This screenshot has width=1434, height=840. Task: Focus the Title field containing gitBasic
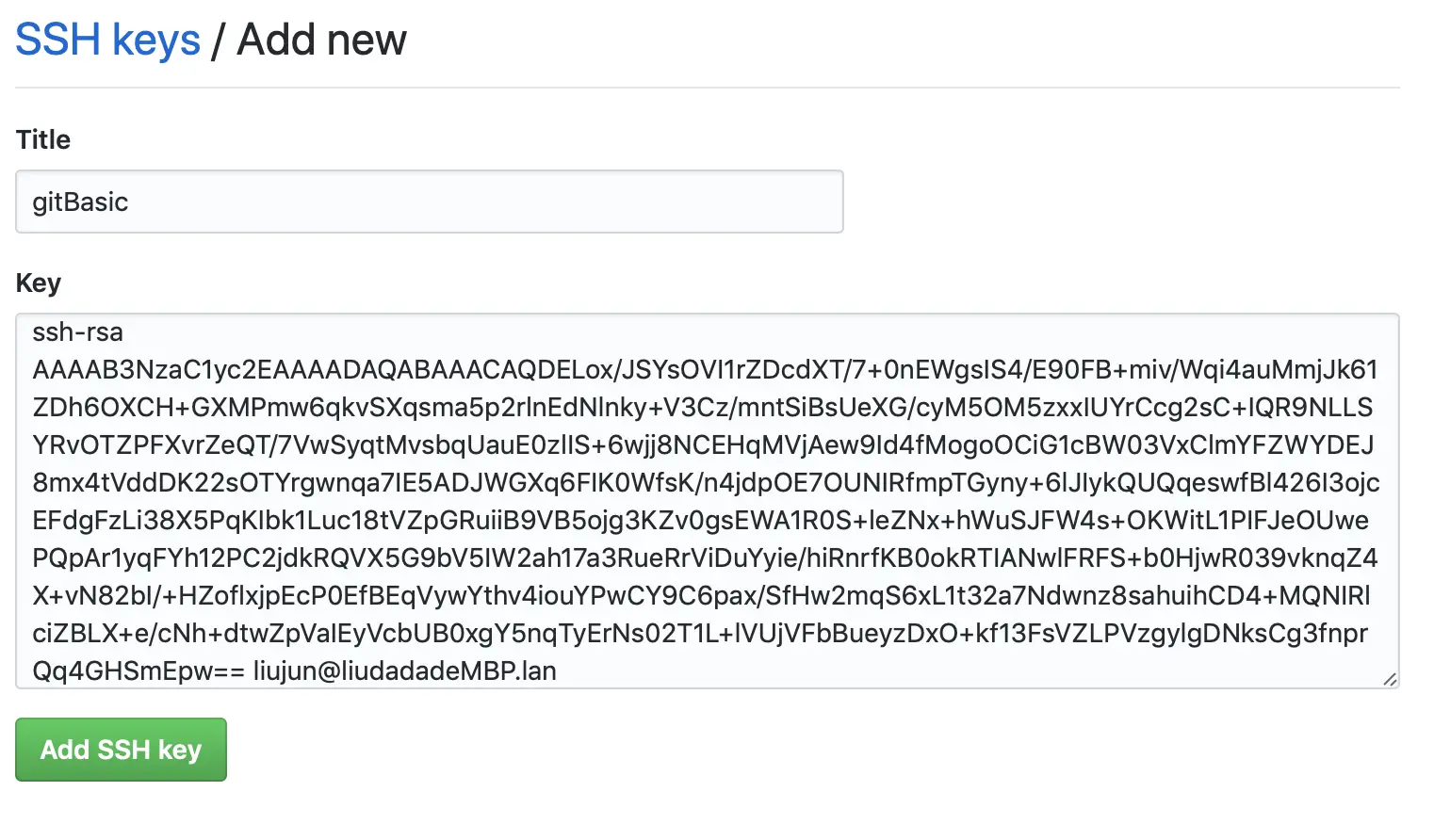click(430, 202)
